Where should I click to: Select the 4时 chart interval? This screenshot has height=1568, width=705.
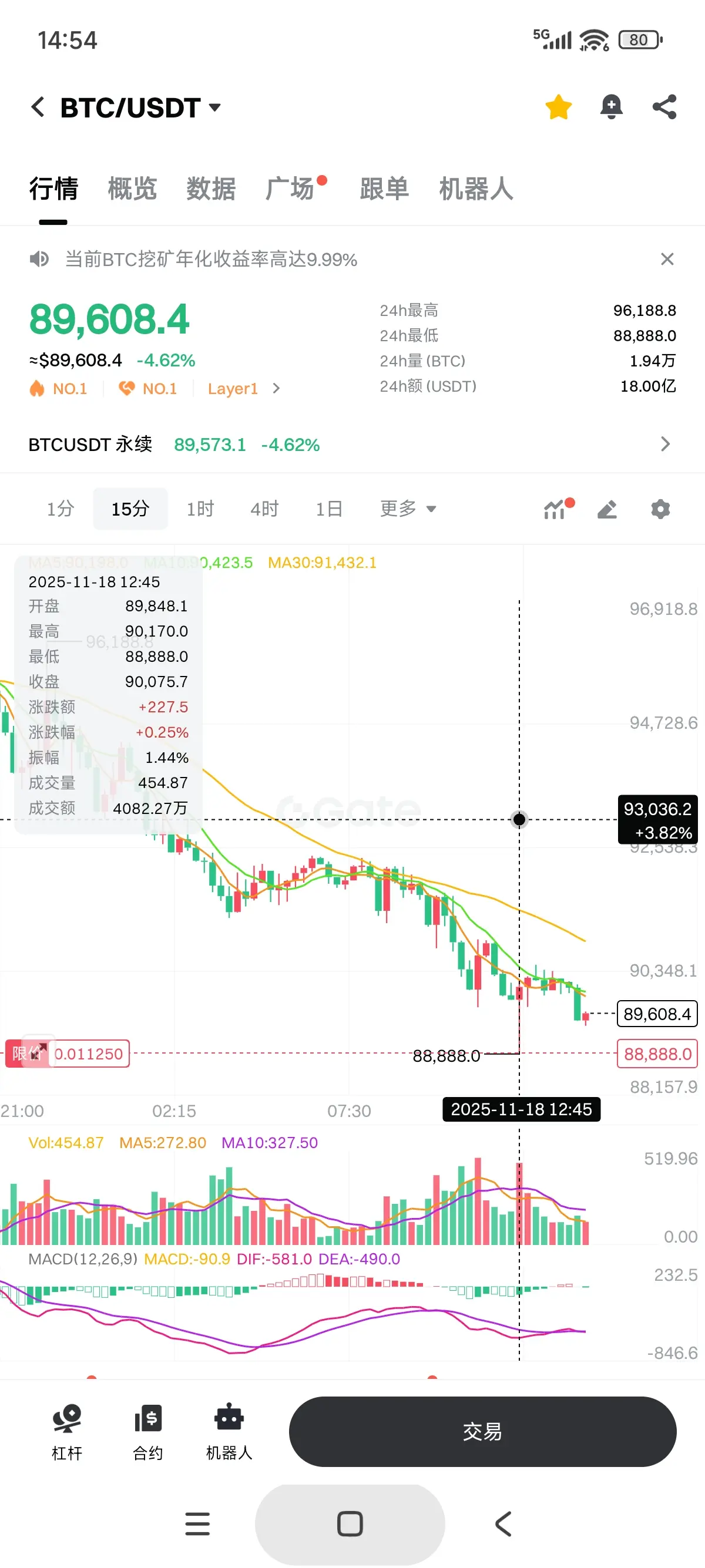click(x=264, y=509)
